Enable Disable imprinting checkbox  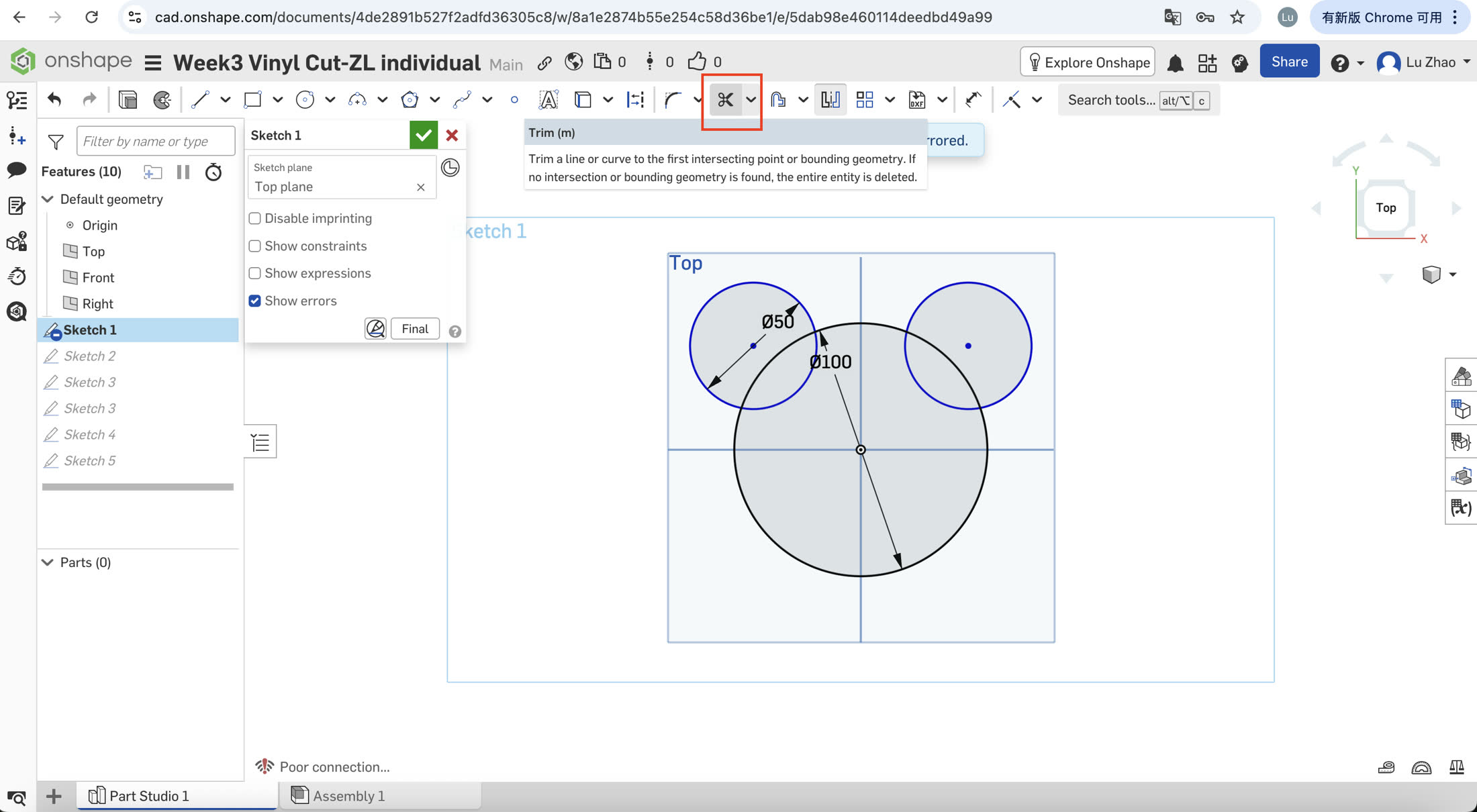pos(255,218)
